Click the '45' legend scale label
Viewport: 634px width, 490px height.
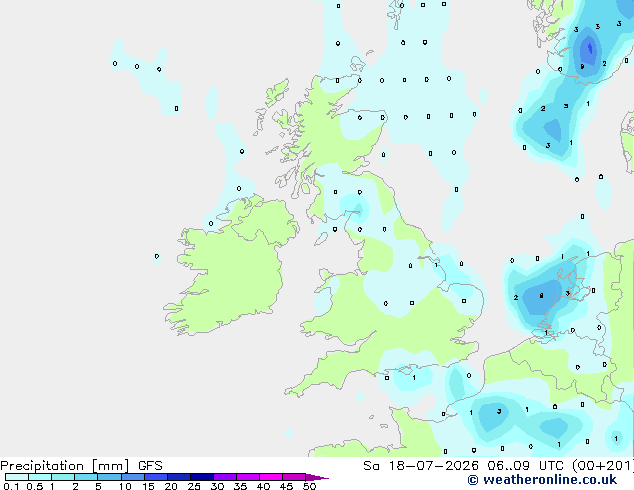[x=286, y=486]
